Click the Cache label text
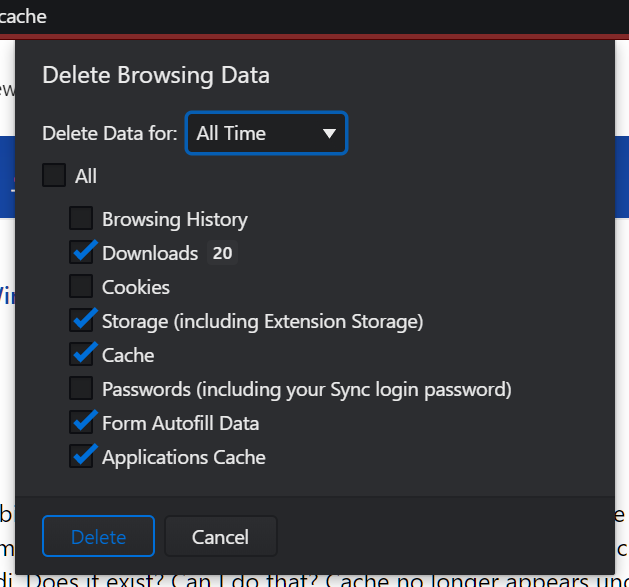 128,355
